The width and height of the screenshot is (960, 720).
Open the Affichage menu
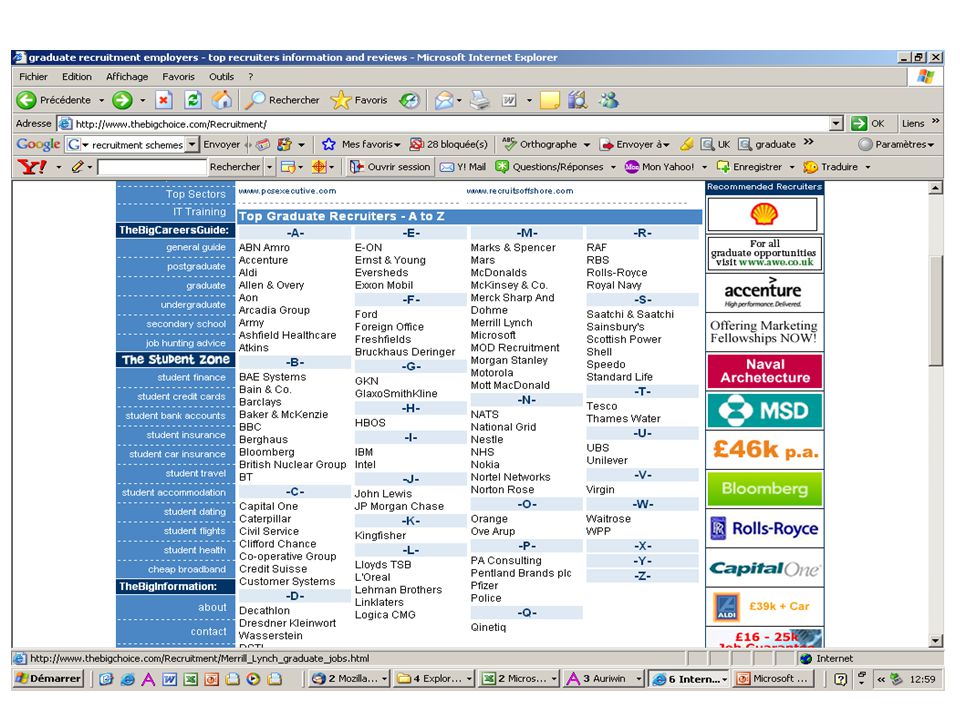[x=127, y=77]
